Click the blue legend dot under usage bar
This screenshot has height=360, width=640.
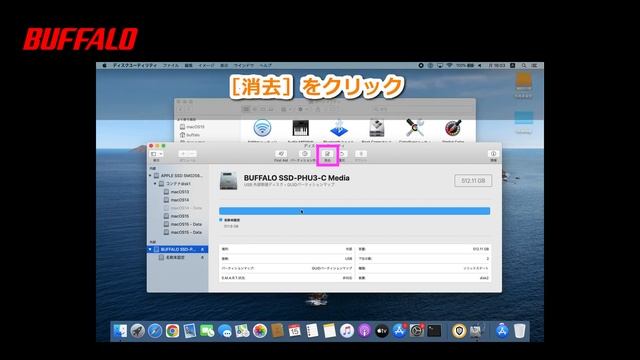(221, 220)
